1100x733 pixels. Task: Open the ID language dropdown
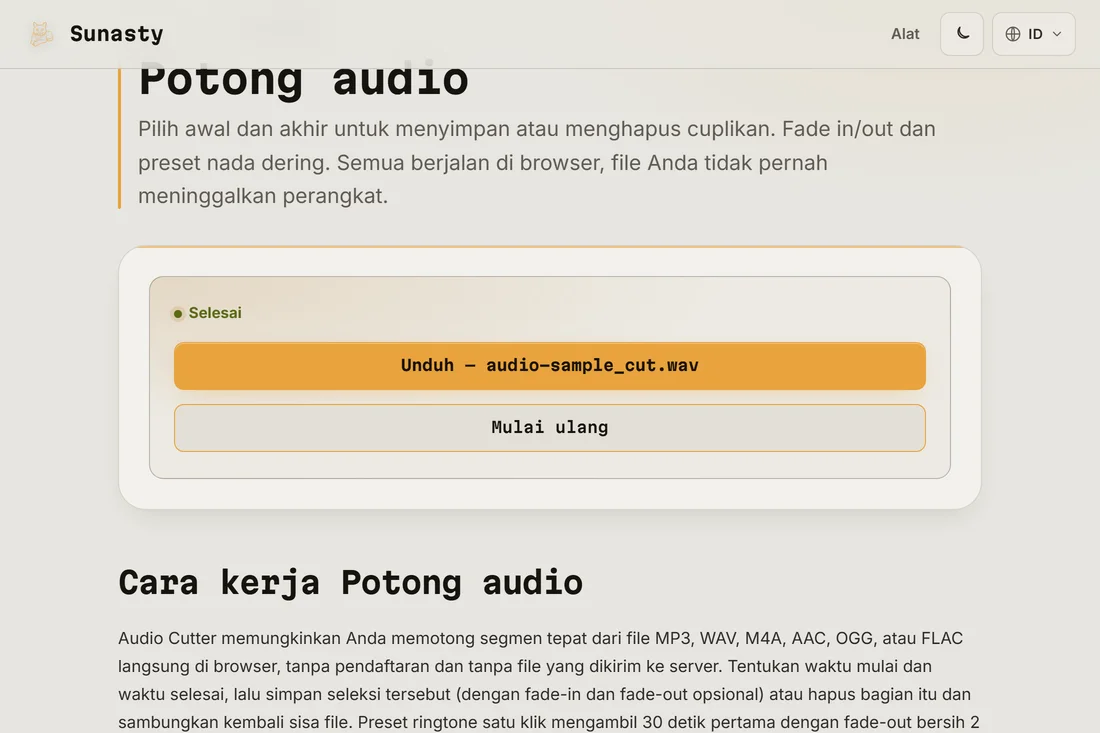click(x=1033, y=34)
